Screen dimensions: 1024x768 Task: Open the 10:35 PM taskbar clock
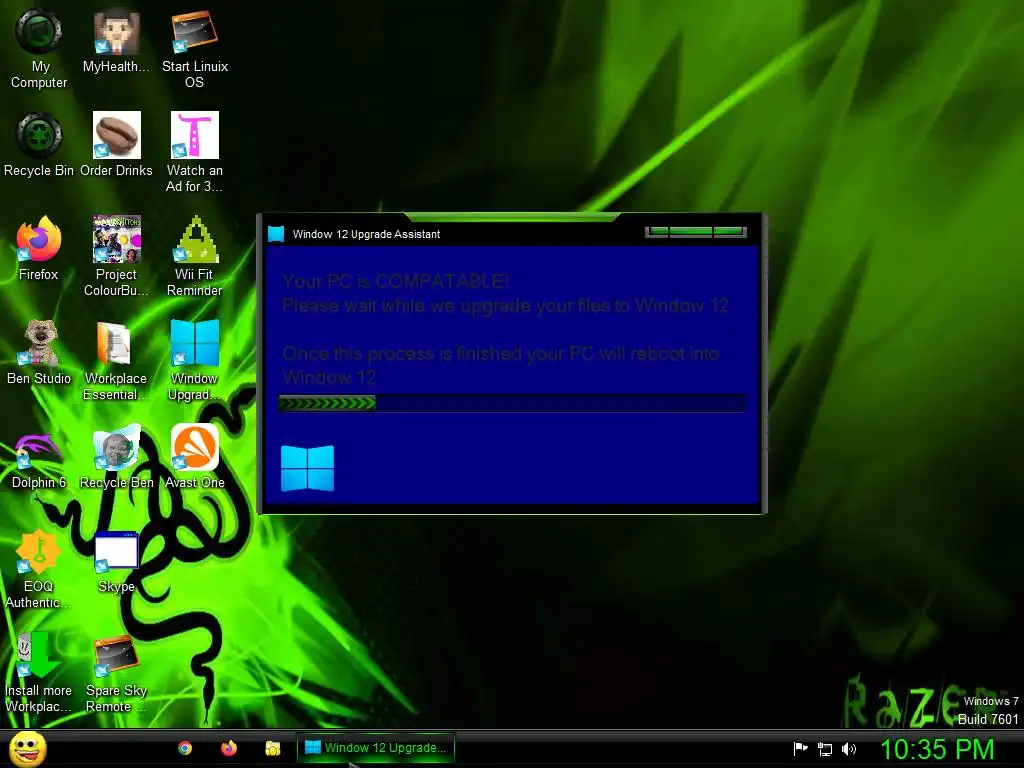tap(937, 749)
